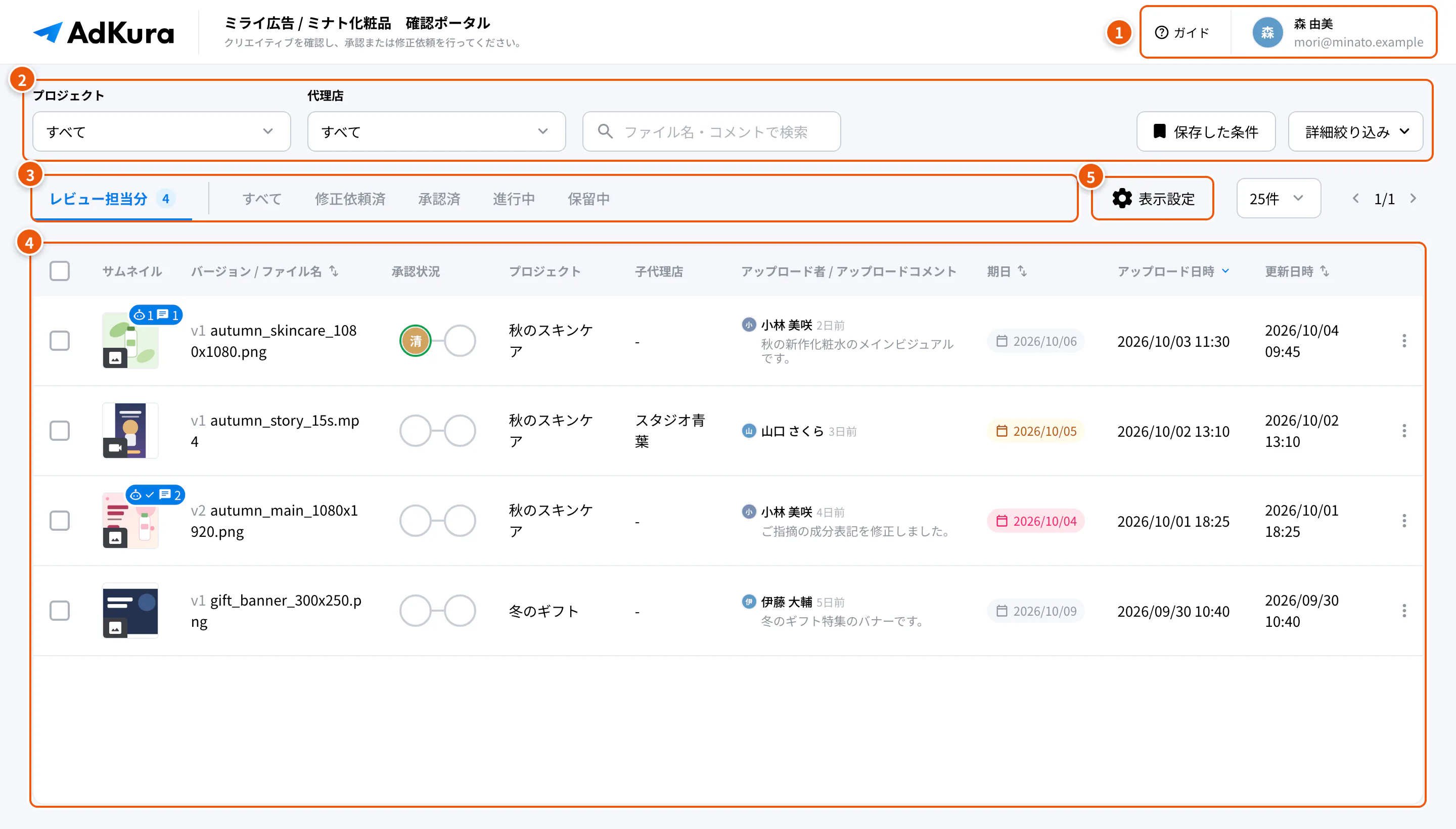Viewport: 1456px width, 829px height.
Task: Switch to the 承認済 tab
Action: (439, 199)
